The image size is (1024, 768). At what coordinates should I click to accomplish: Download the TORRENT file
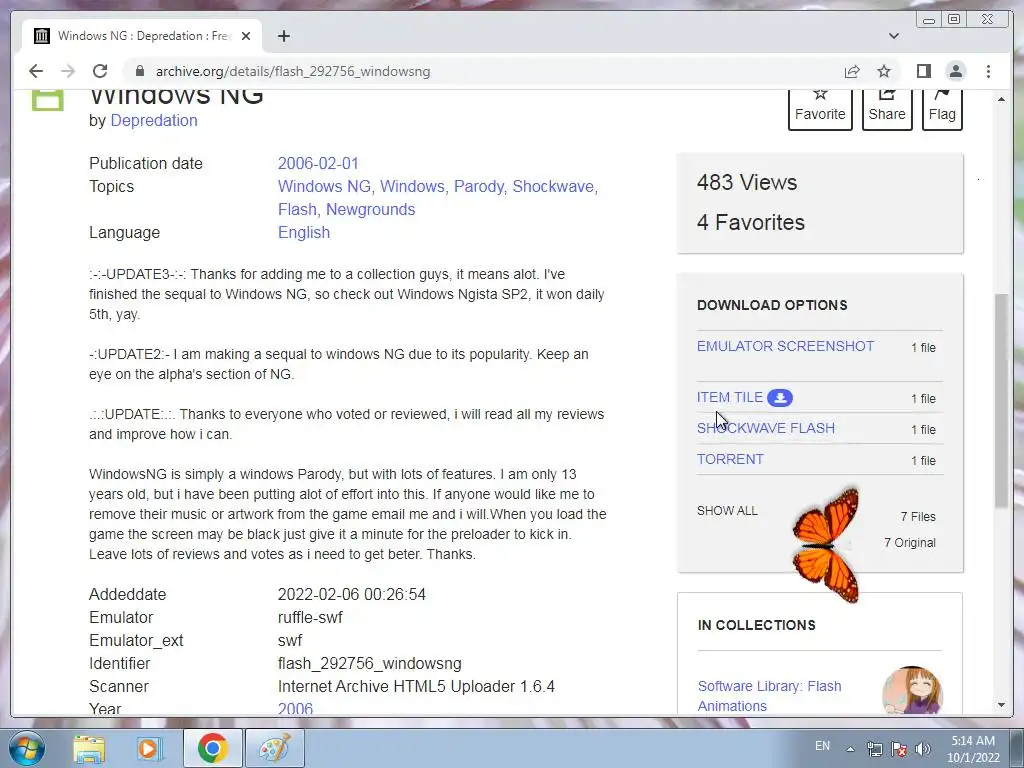click(730, 459)
